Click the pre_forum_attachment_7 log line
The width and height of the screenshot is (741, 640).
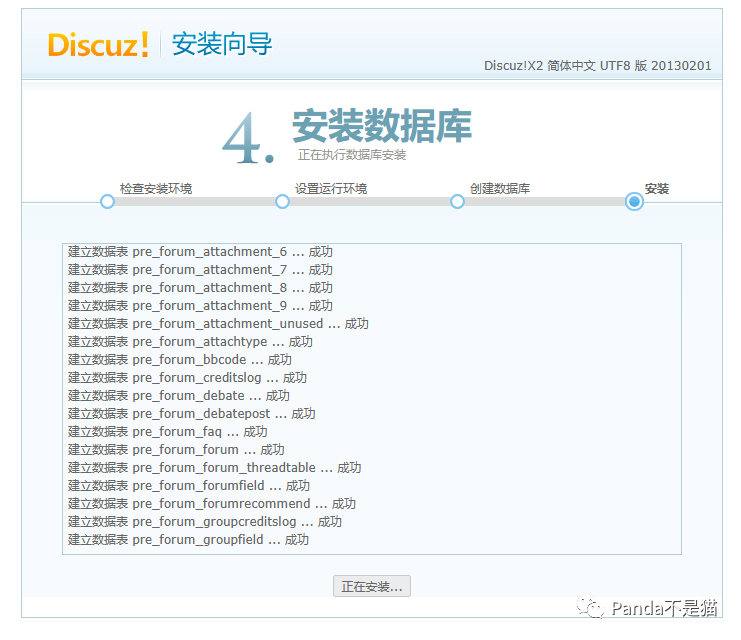click(x=200, y=269)
